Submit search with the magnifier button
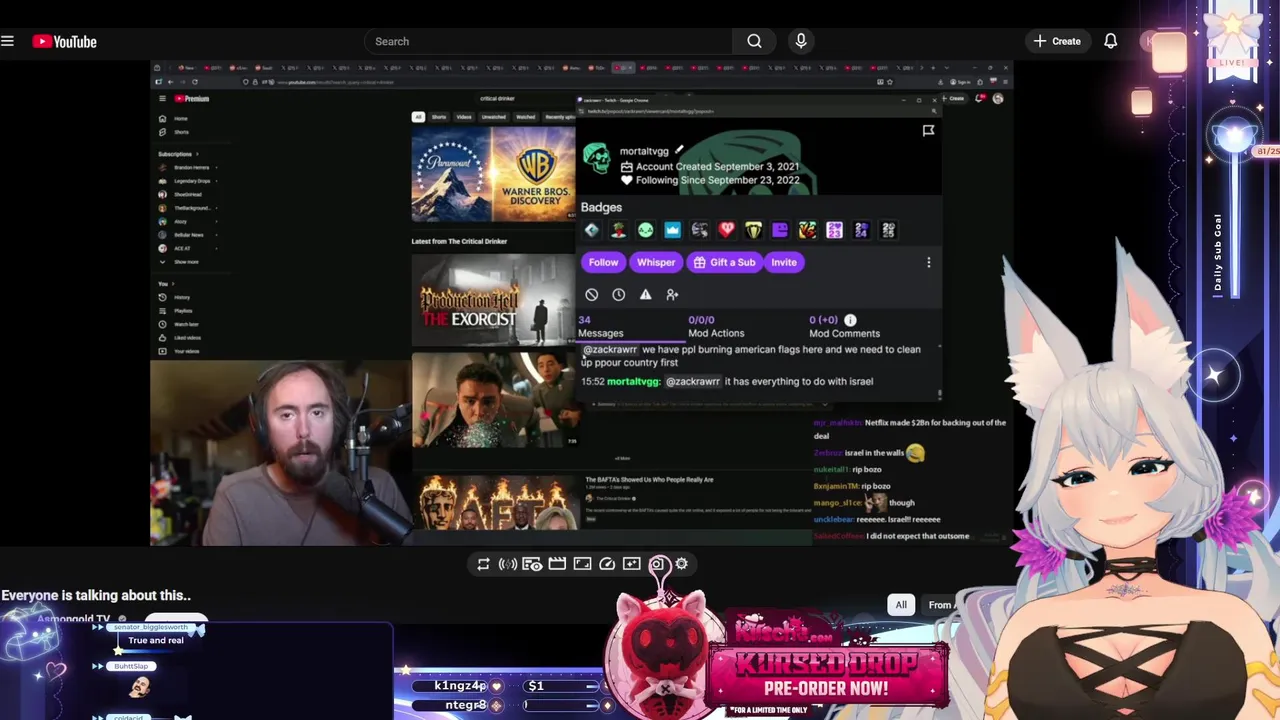Viewport: 1280px width, 720px height. [754, 41]
